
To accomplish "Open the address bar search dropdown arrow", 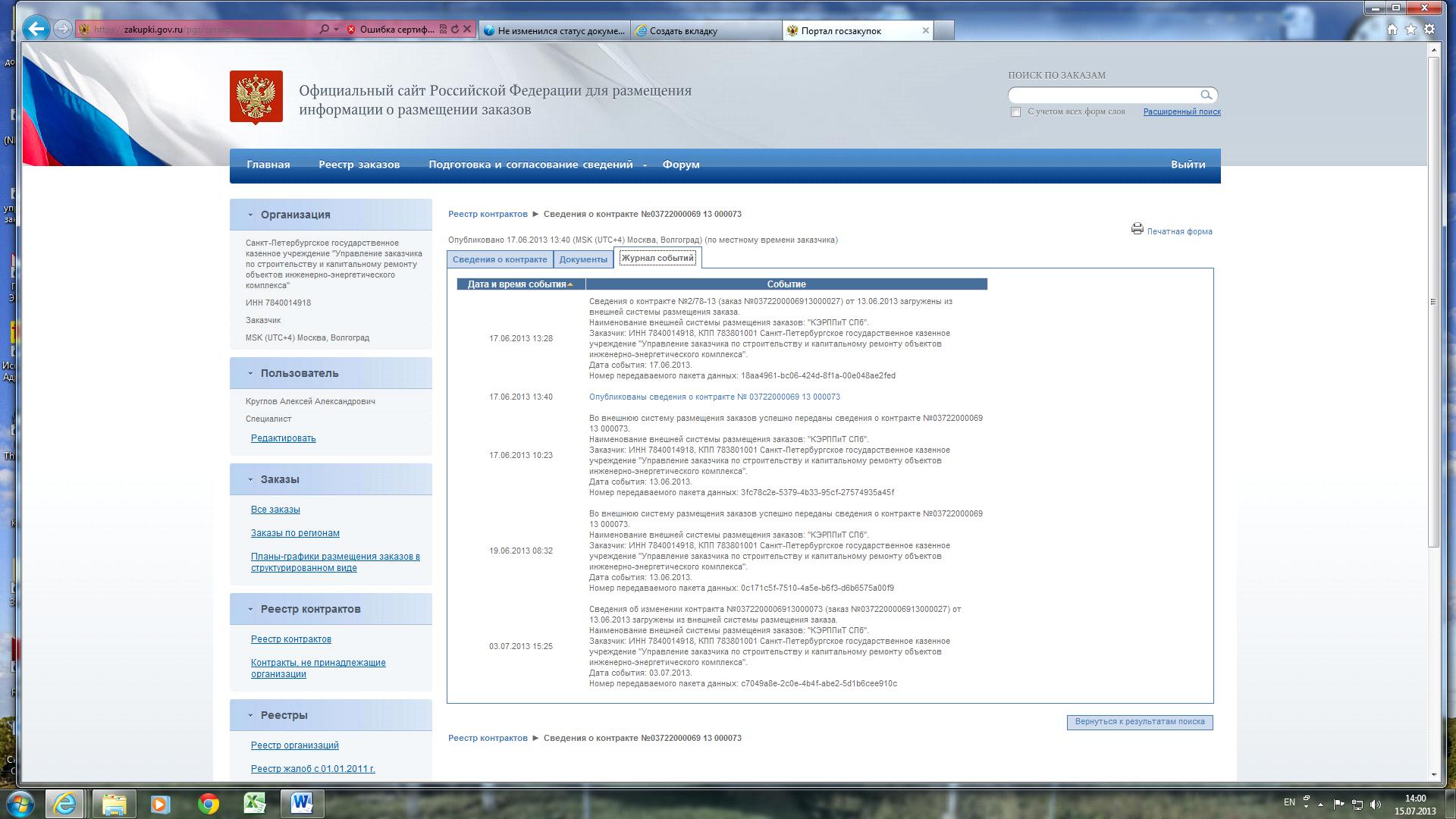I will (x=336, y=30).
